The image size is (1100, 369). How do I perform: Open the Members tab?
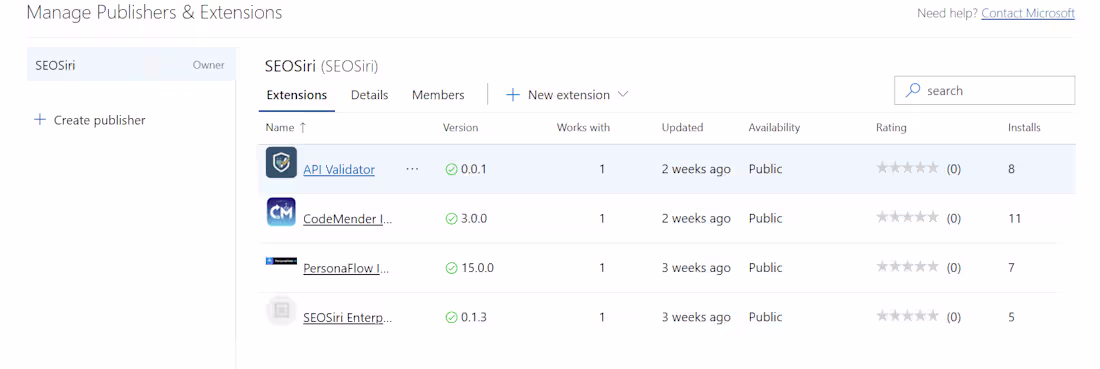(438, 95)
